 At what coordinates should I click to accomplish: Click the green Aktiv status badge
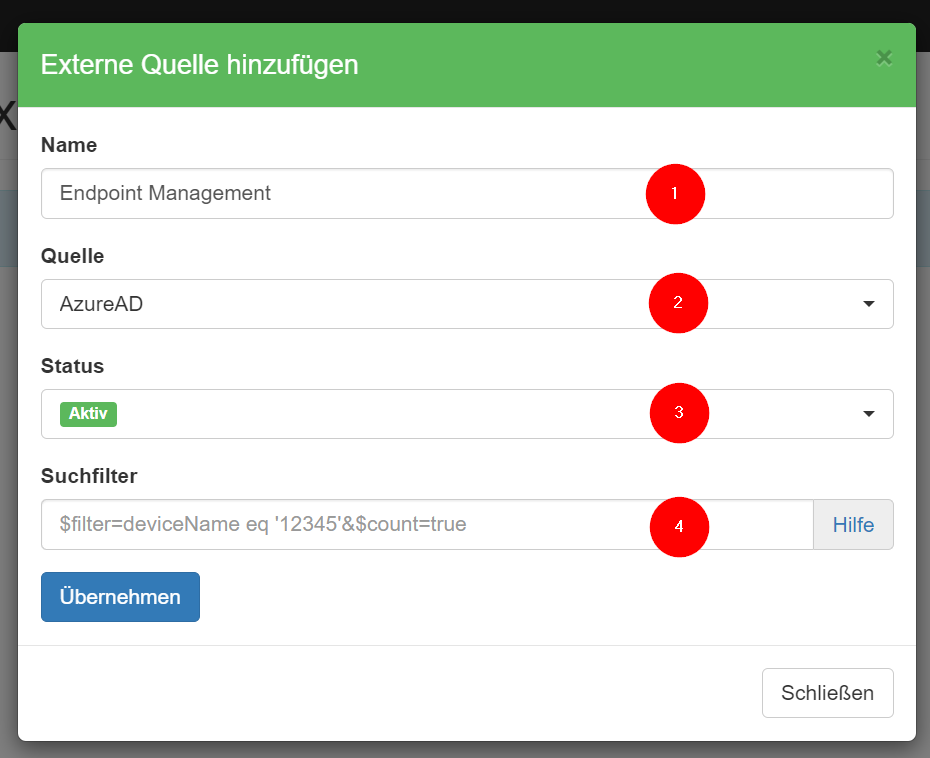[x=88, y=413]
